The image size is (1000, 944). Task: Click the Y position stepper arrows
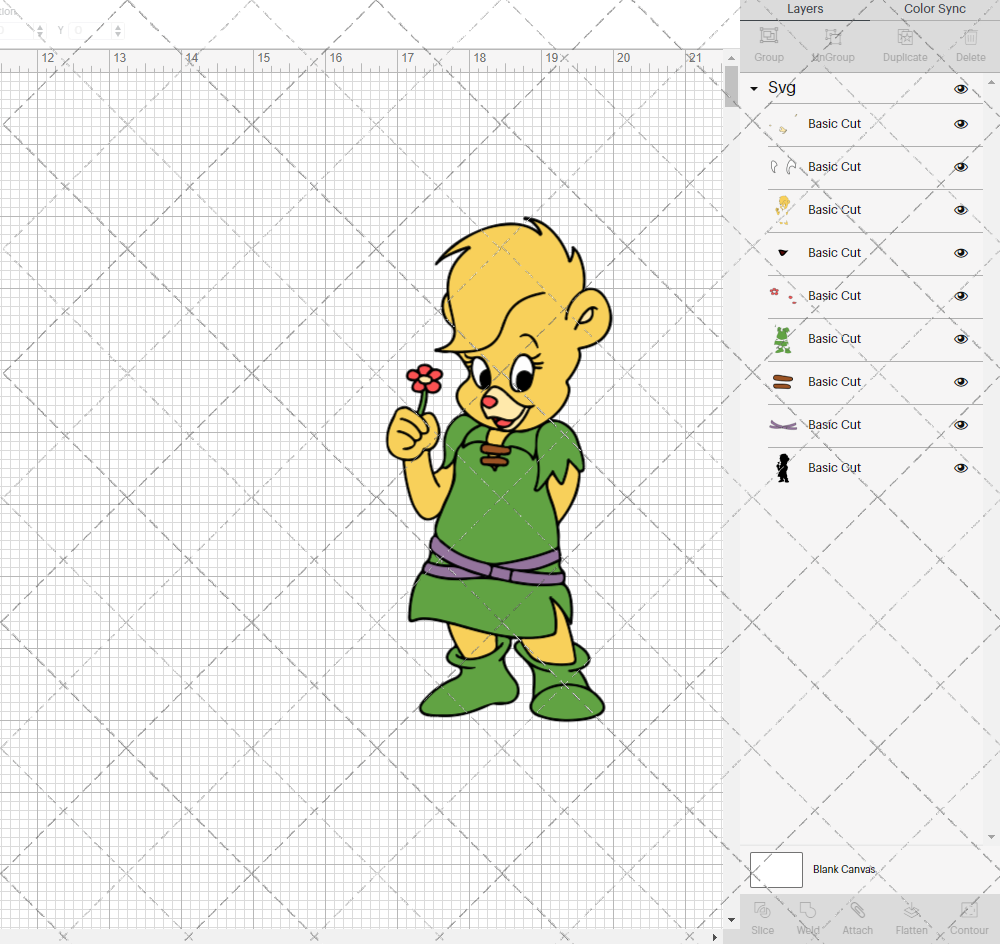point(118,31)
